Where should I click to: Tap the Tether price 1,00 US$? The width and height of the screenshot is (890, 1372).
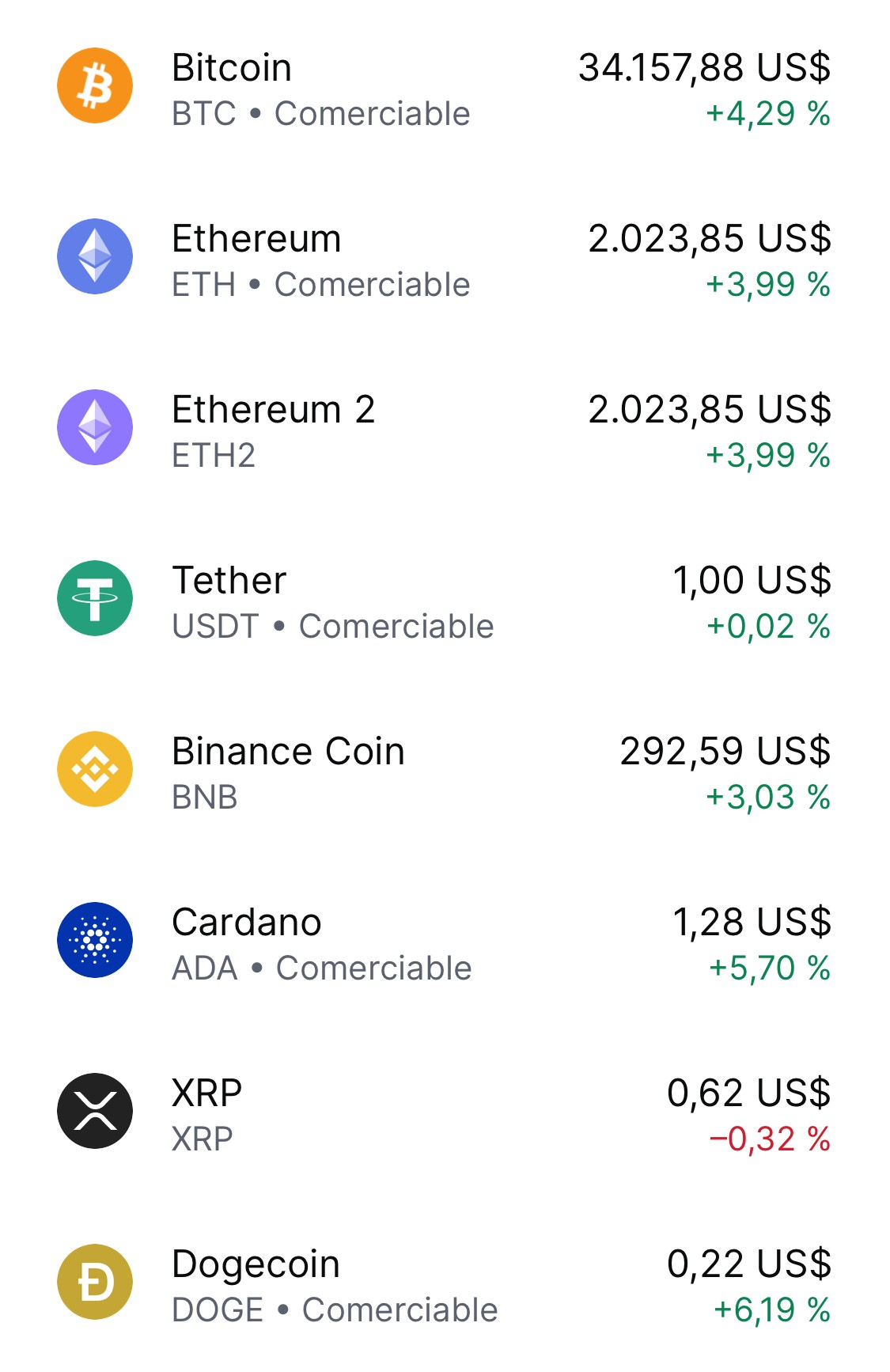pos(752,580)
